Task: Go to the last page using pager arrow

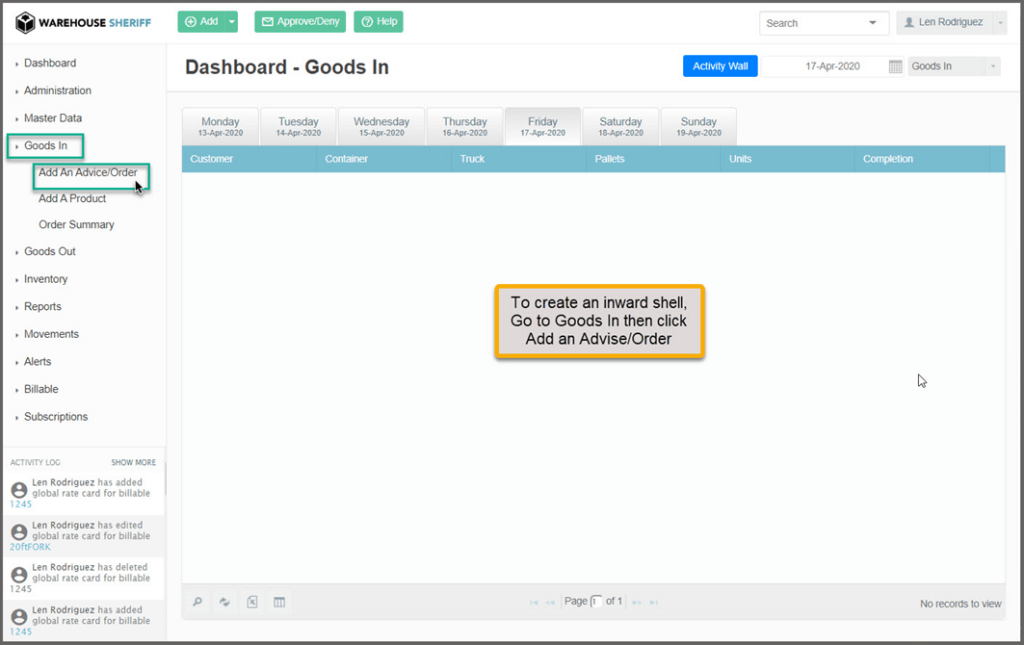Action: click(x=654, y=602)
